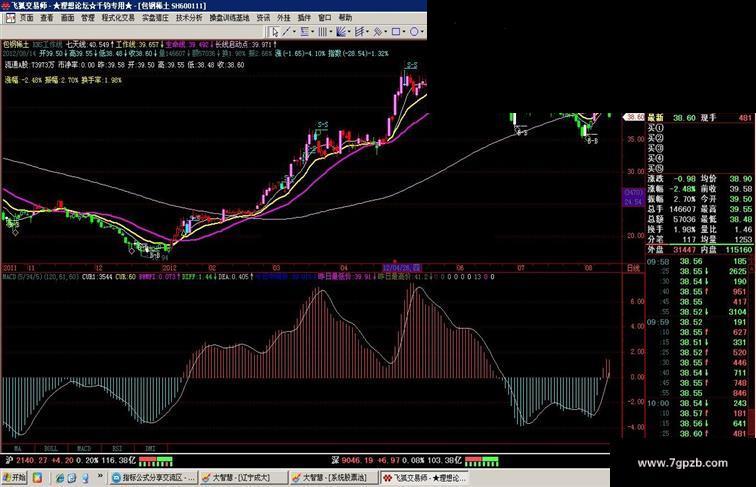The height and width of the screenshot is (487, 756).
Task: Switch to the MACD indicator tab
Action: (x=84, y=448)
